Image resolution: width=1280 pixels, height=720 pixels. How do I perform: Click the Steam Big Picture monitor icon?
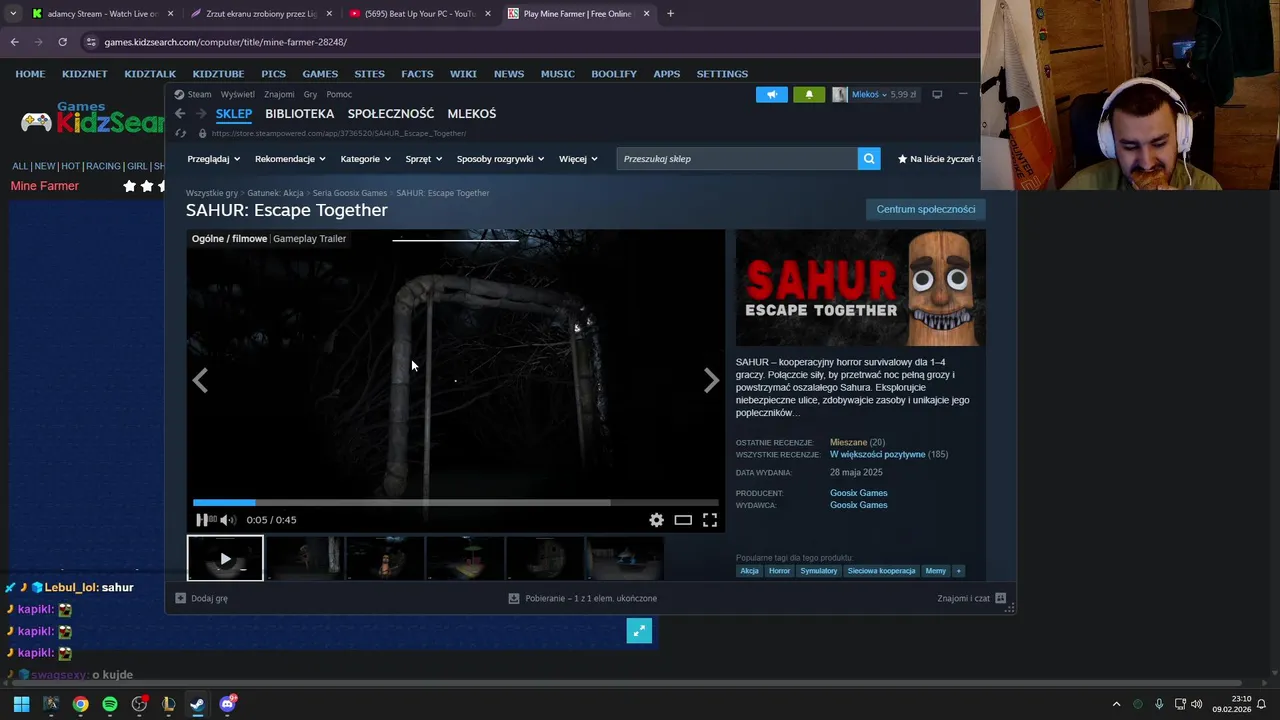(x=937, y=94)
